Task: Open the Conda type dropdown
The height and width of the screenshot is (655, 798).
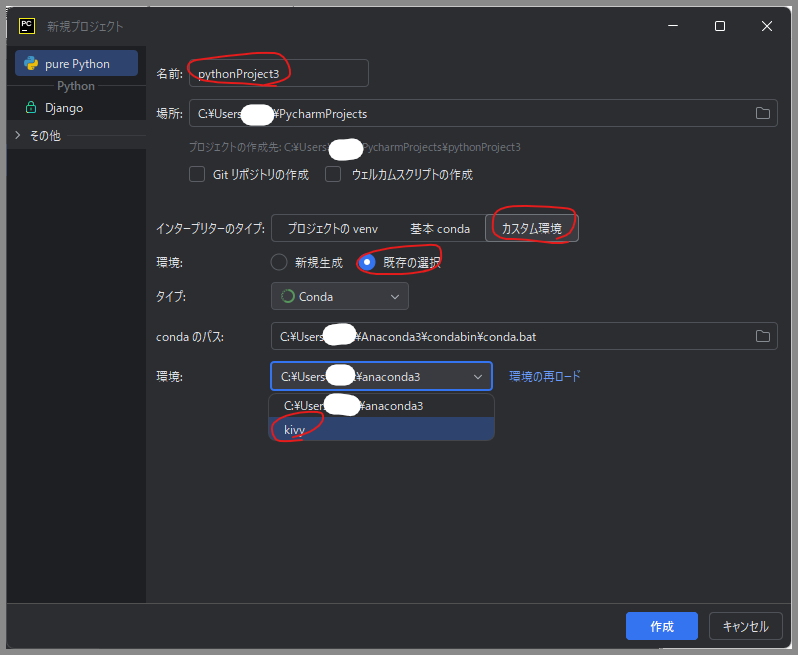Action: pos(339,296)
